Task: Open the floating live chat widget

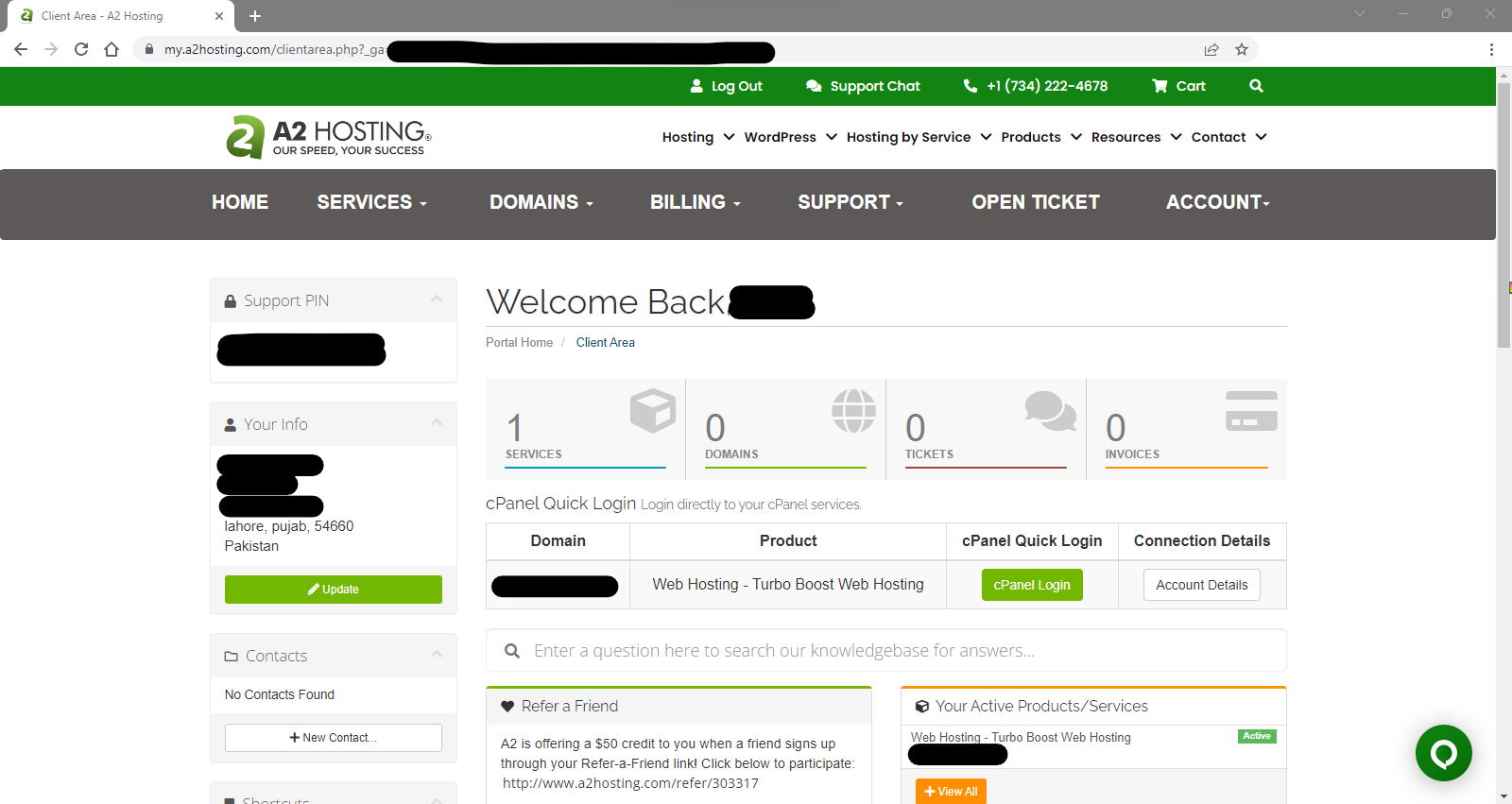Action: point(1443,753)
